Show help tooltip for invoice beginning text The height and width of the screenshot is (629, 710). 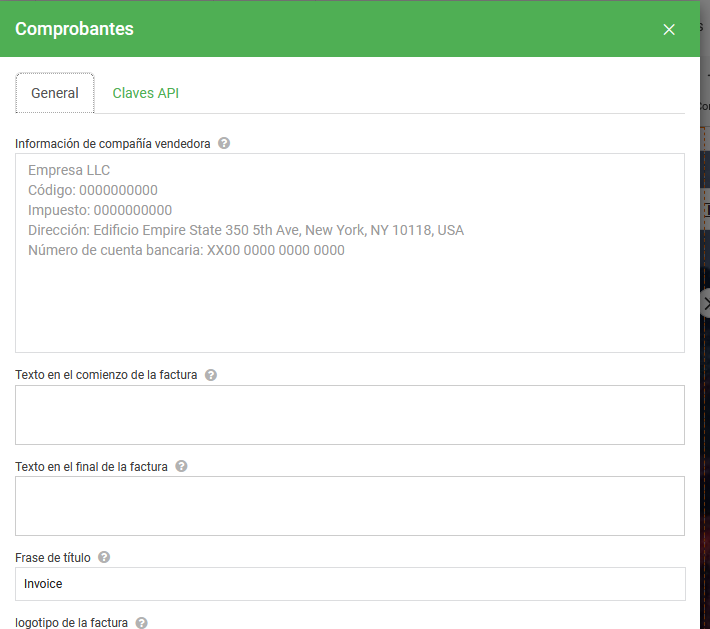pos(211,375)
